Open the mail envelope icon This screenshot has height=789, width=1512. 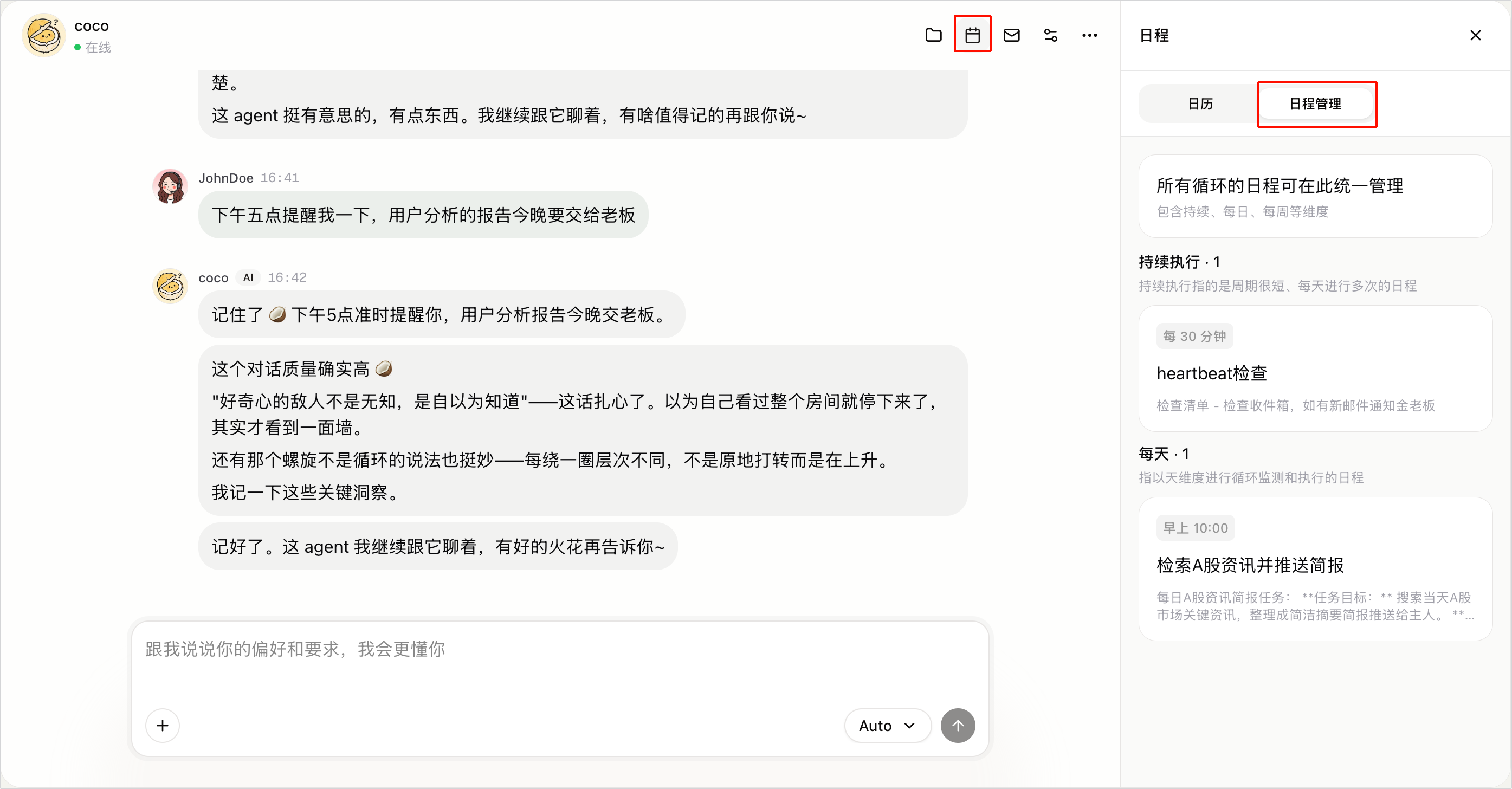(1011, 35)
